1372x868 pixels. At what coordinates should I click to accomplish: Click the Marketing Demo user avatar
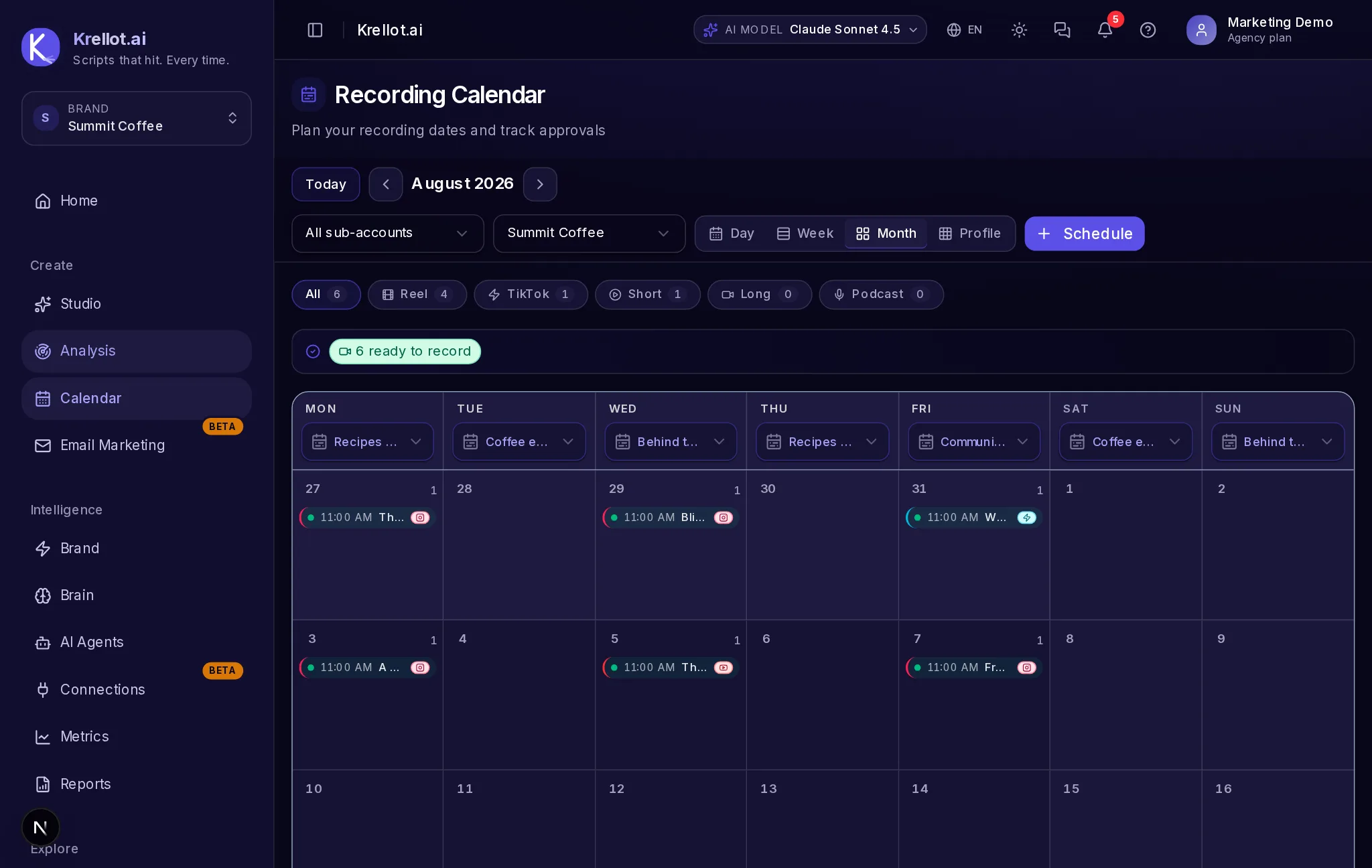1201,30
